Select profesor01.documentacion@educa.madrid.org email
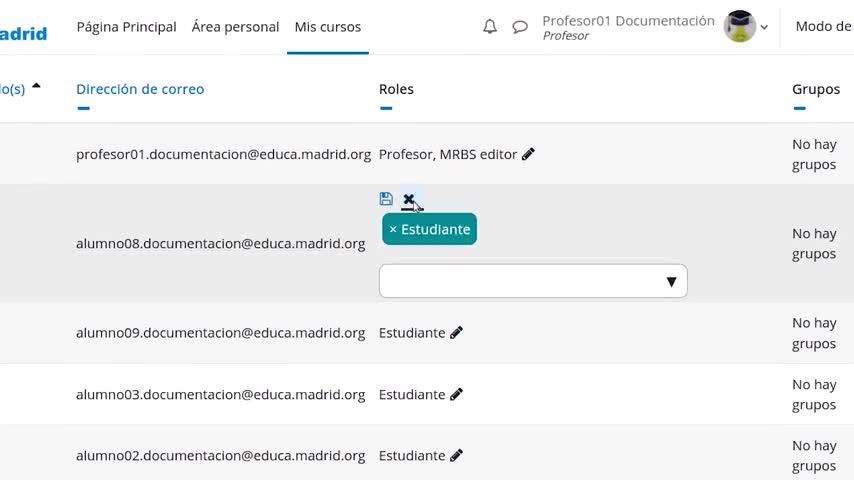 (223, 154)
